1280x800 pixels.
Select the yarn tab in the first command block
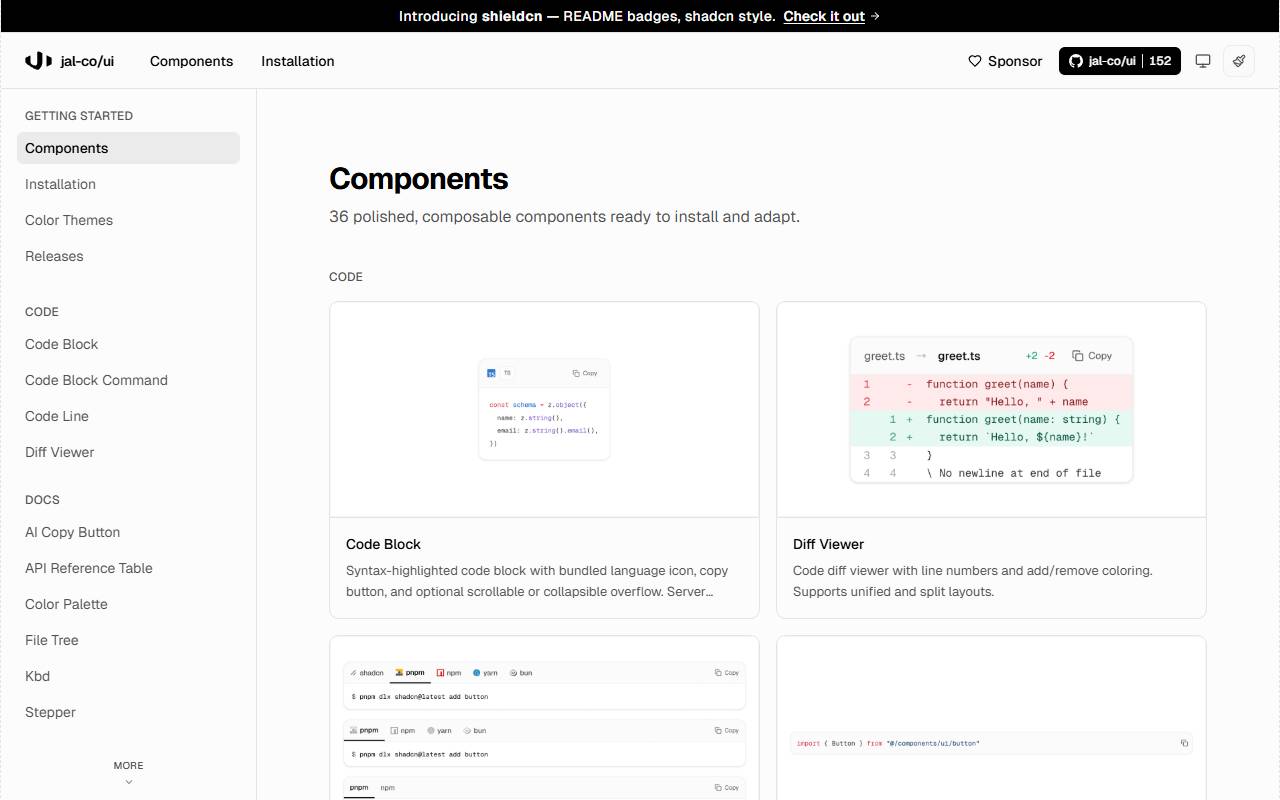click(x=485, y=673)
